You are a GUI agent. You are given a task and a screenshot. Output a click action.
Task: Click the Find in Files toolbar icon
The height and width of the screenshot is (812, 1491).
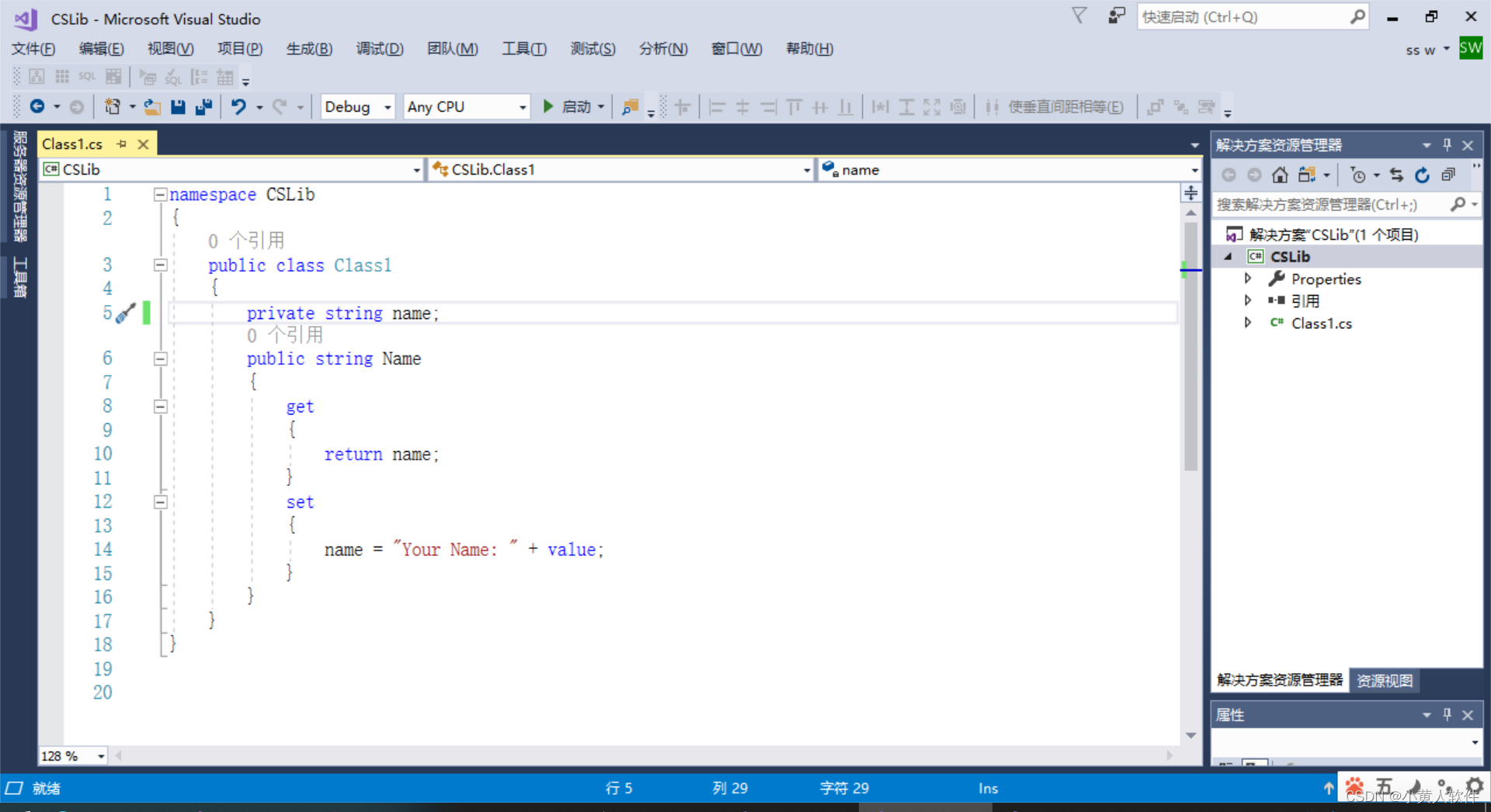click(x=630, y=106)
